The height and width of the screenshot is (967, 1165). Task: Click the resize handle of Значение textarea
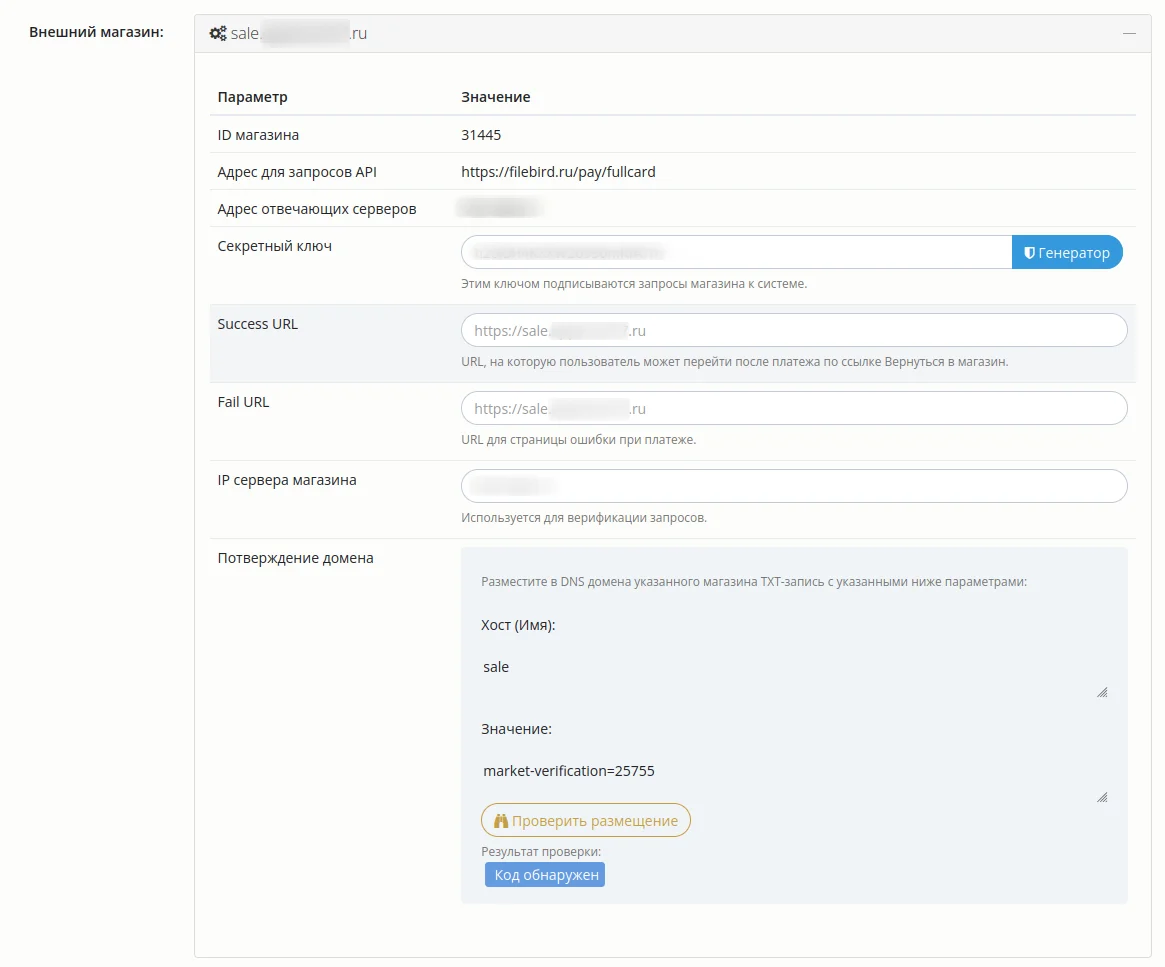click(x=1102, y=797)
